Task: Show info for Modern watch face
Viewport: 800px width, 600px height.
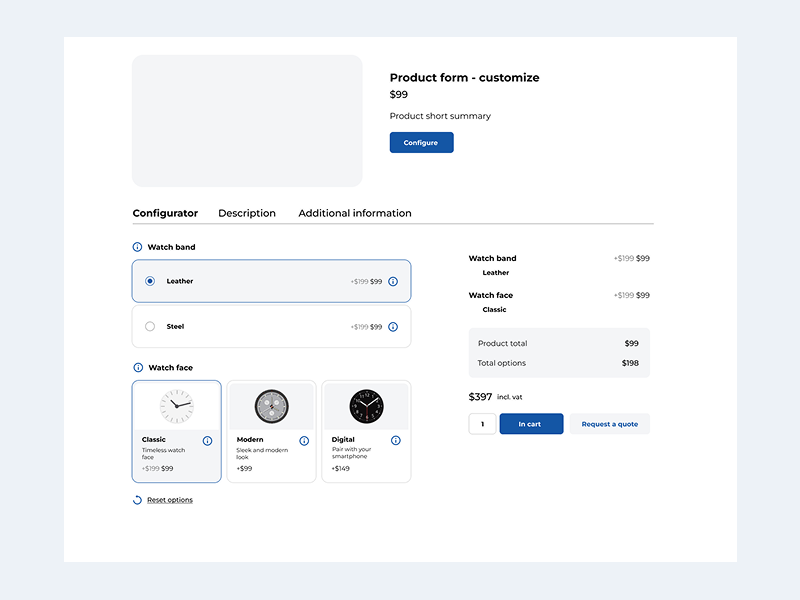Action: 304,441
